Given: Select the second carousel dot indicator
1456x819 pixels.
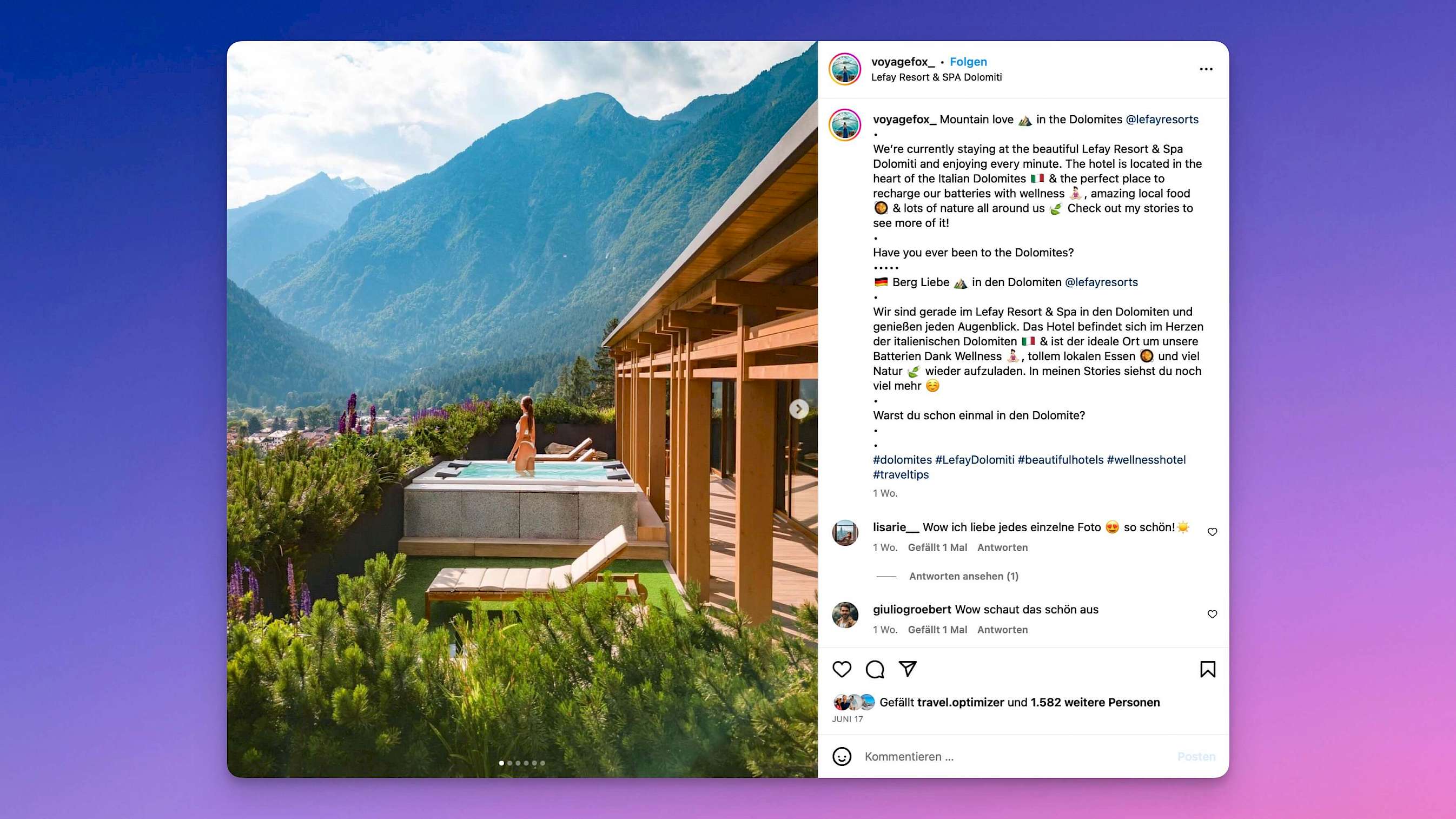Looking at the screenshot, I should tap(510, 763).
